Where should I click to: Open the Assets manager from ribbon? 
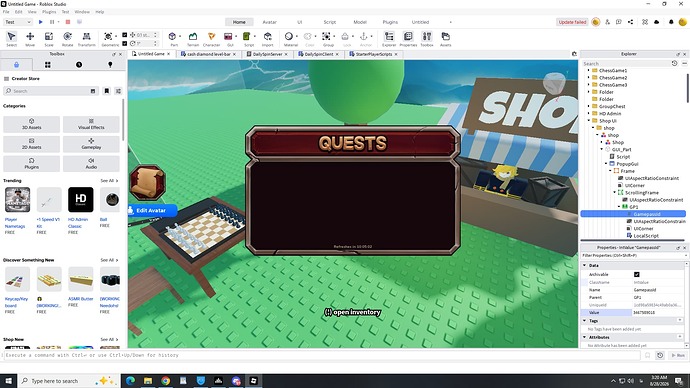point(446,39)
